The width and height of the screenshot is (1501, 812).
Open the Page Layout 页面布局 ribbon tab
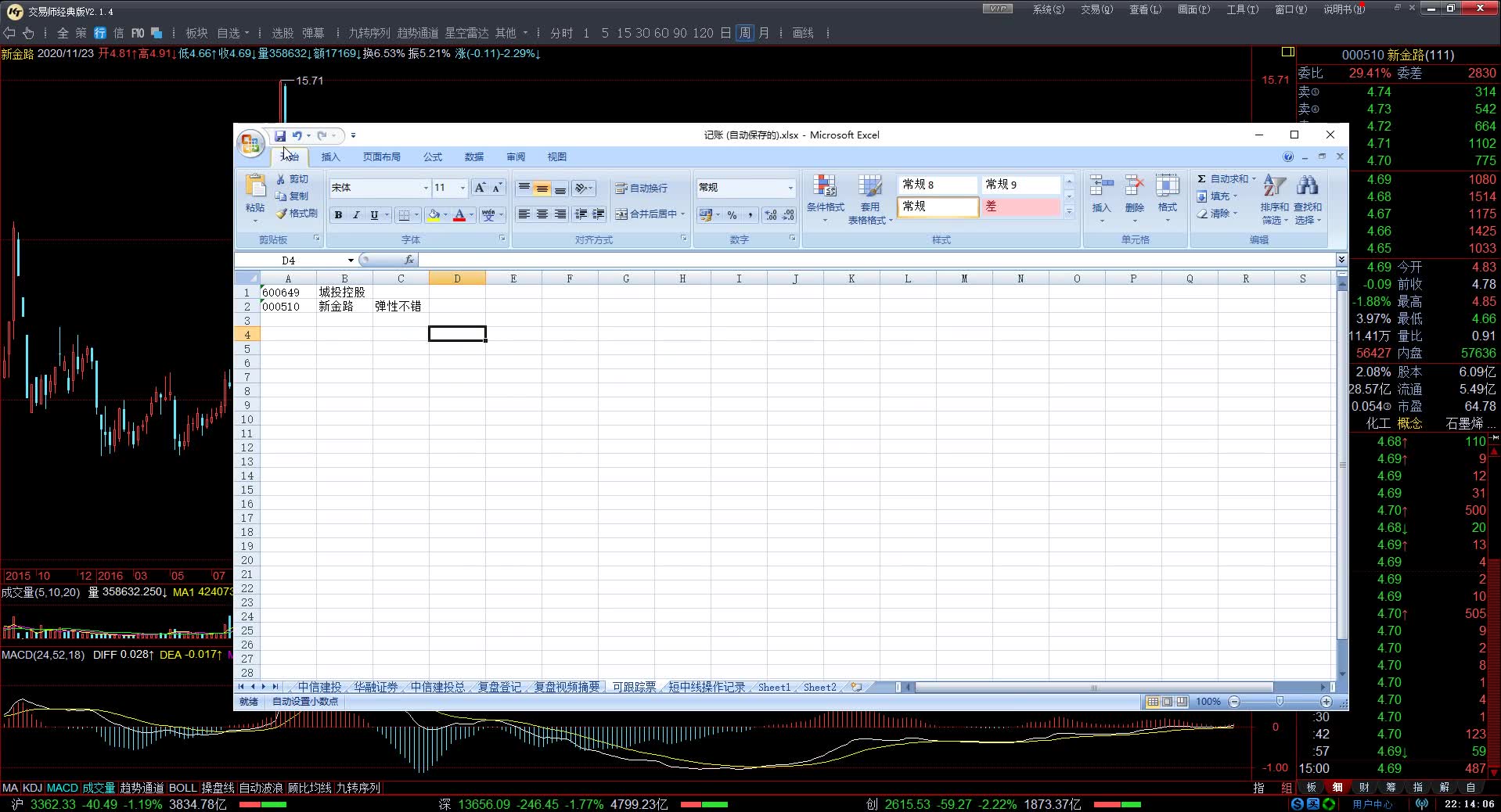[x=381, y=157]
